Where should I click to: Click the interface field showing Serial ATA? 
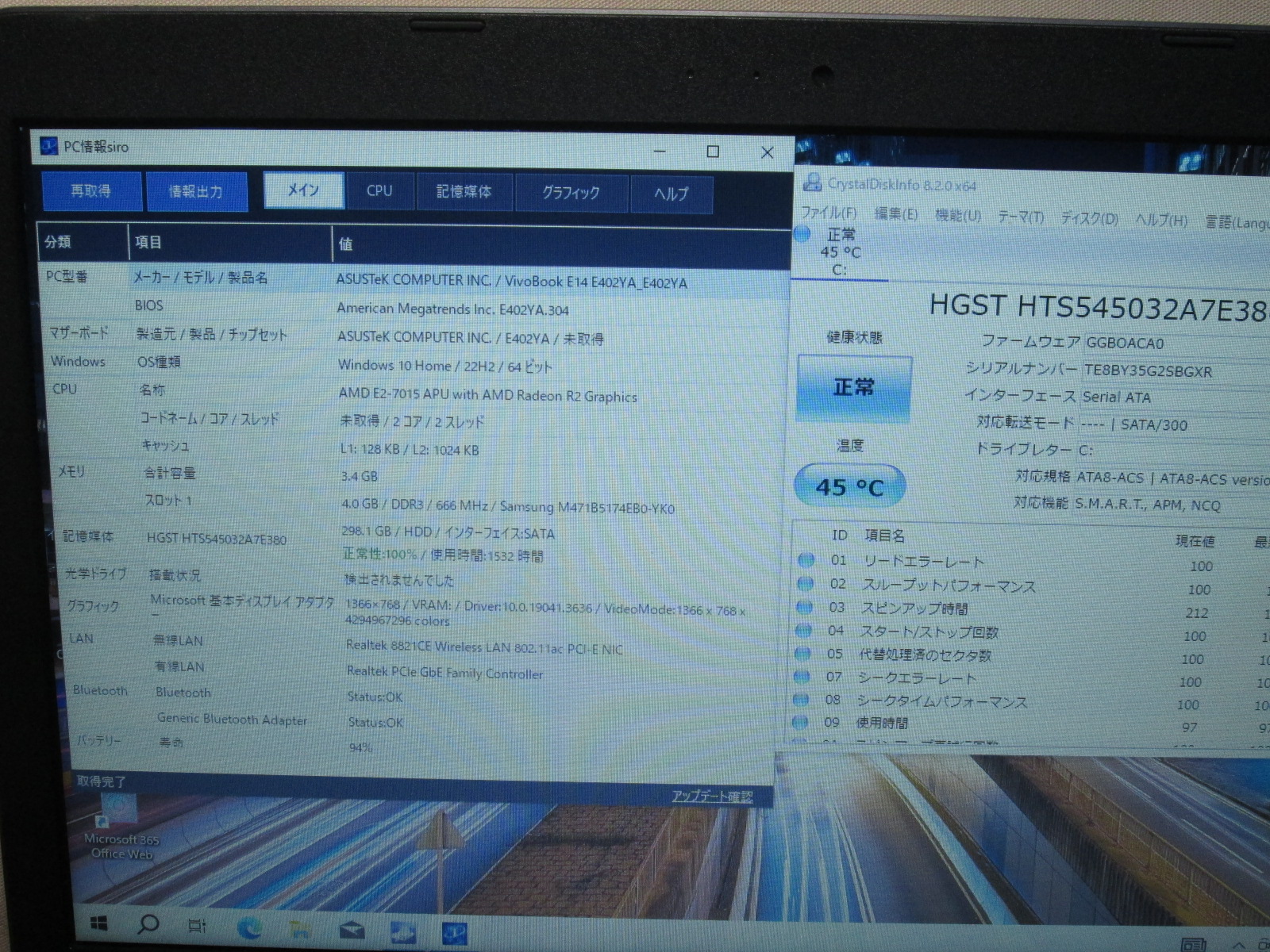(x=1175, y=397)
